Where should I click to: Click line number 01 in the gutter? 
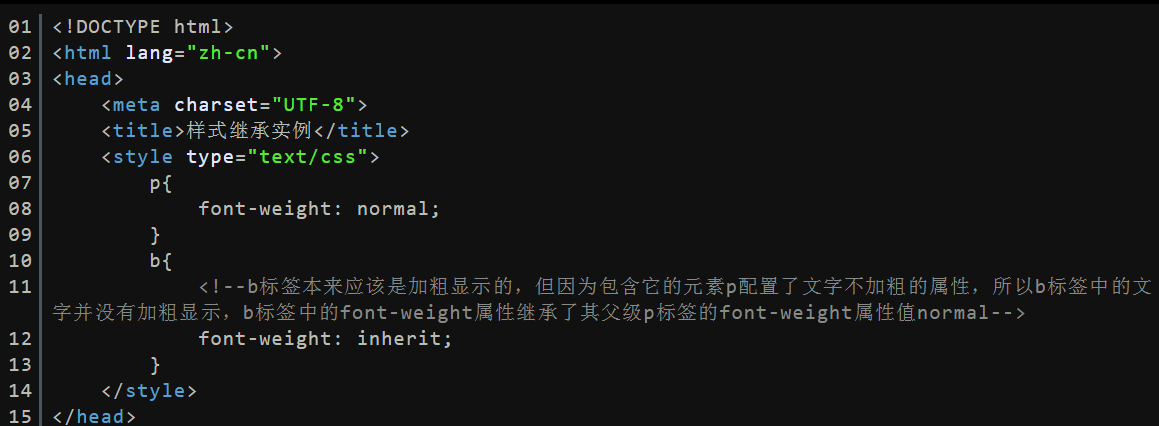point(20,27)
